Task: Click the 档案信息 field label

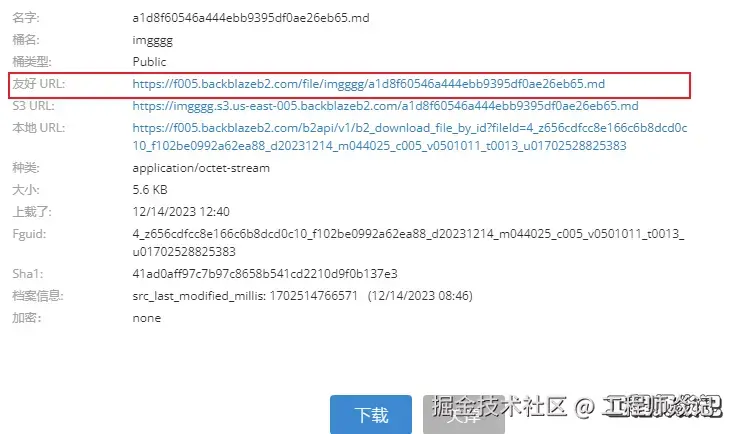Action: click(38, 296)
